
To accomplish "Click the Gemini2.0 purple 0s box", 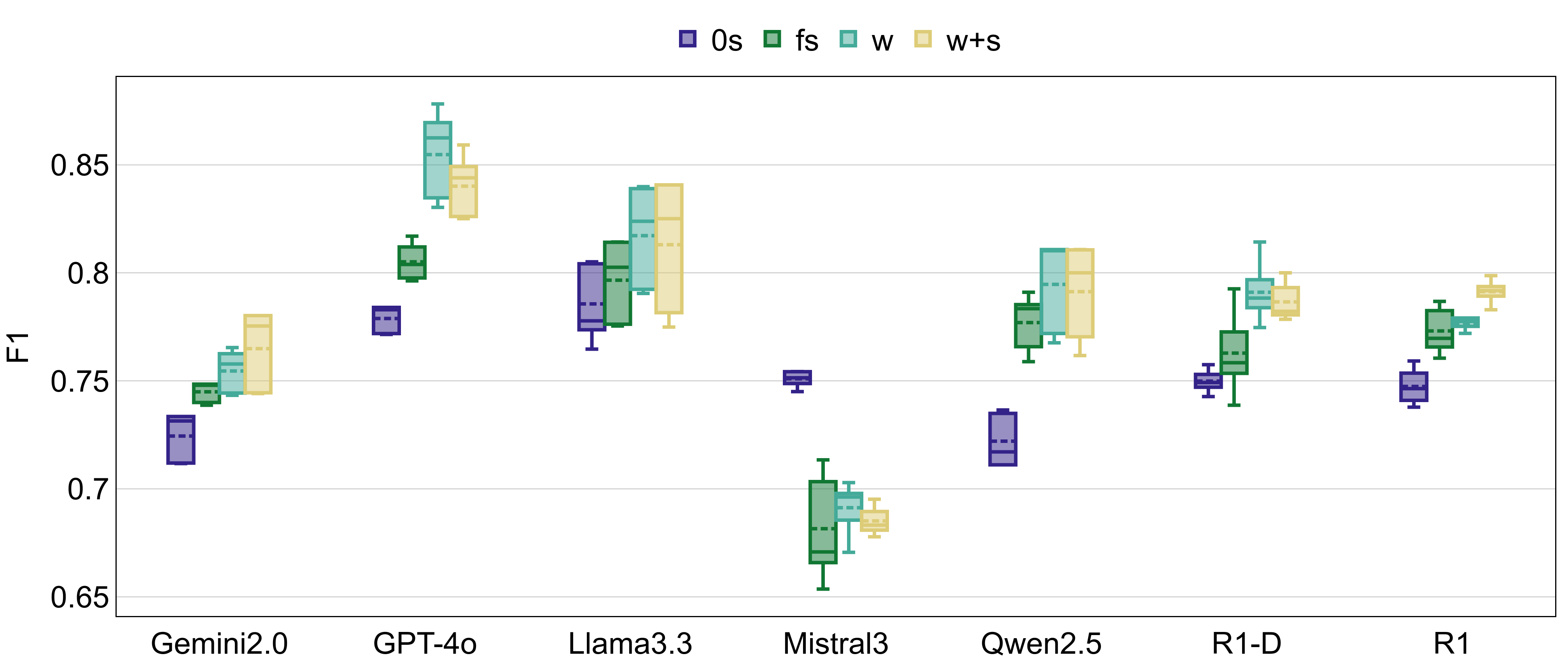I will tap(181, 440).
